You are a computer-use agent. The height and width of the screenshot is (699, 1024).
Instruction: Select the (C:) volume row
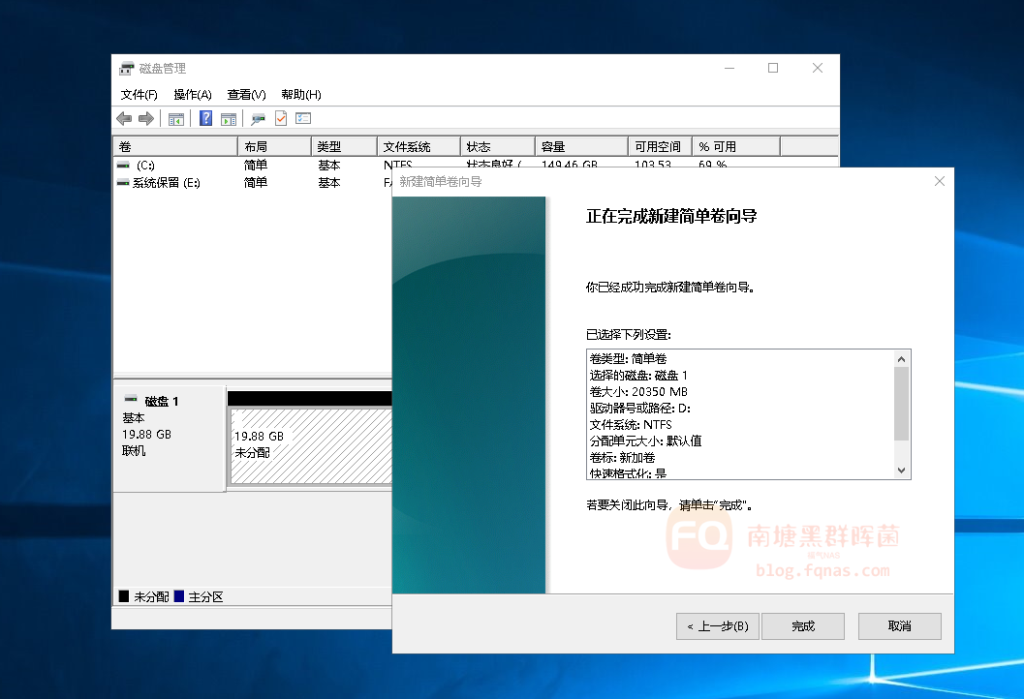tap(146, 165)
